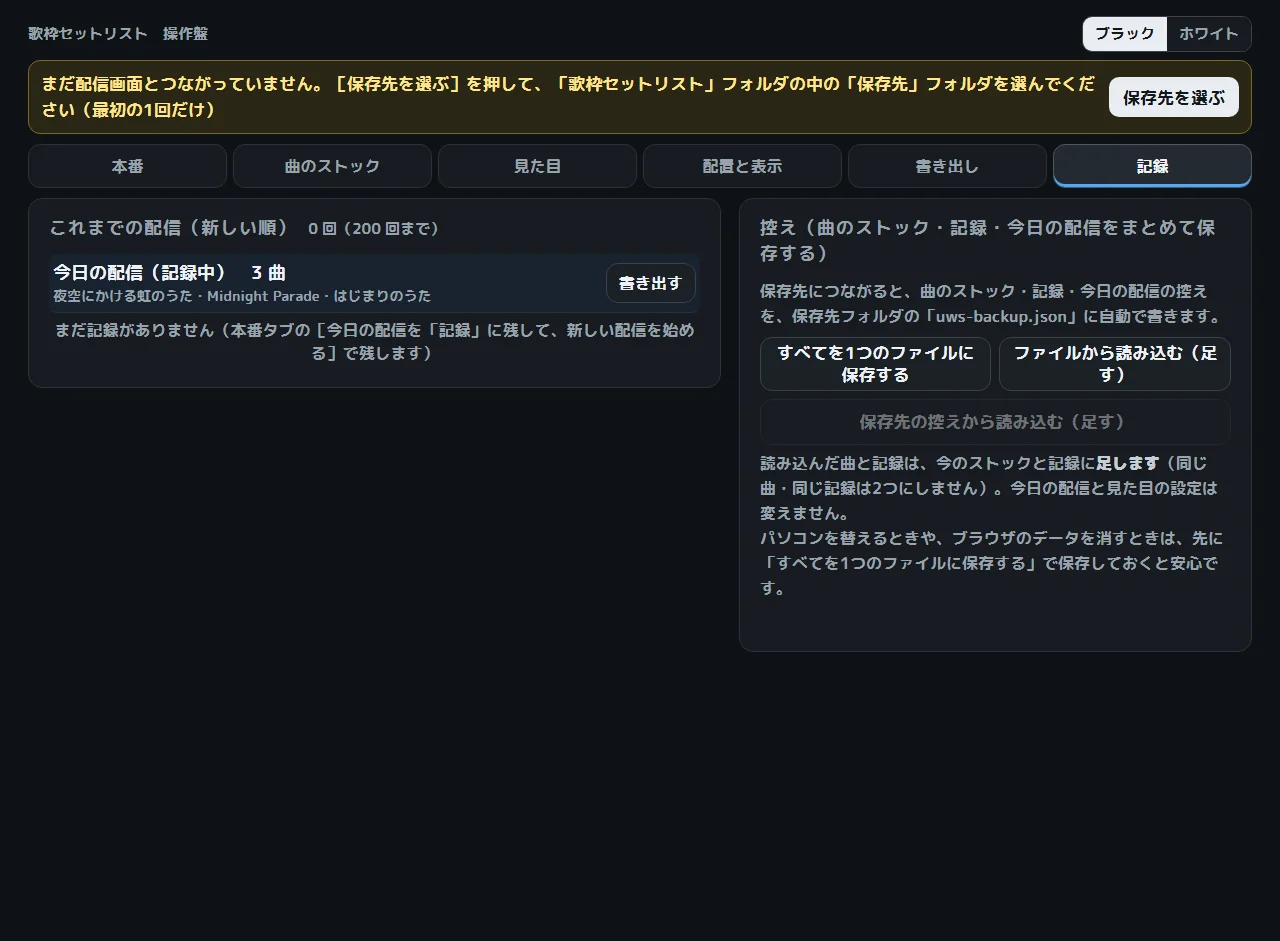Click the まだ記録がありません message
Image resolution: width=1280 pixels, height=941 pixels.
(374, 341)
